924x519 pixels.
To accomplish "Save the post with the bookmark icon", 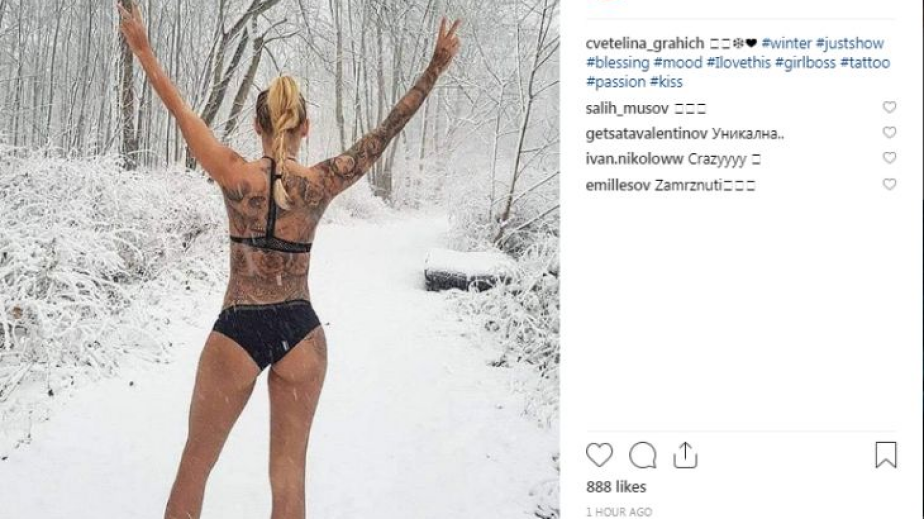I will pos(886,455).
